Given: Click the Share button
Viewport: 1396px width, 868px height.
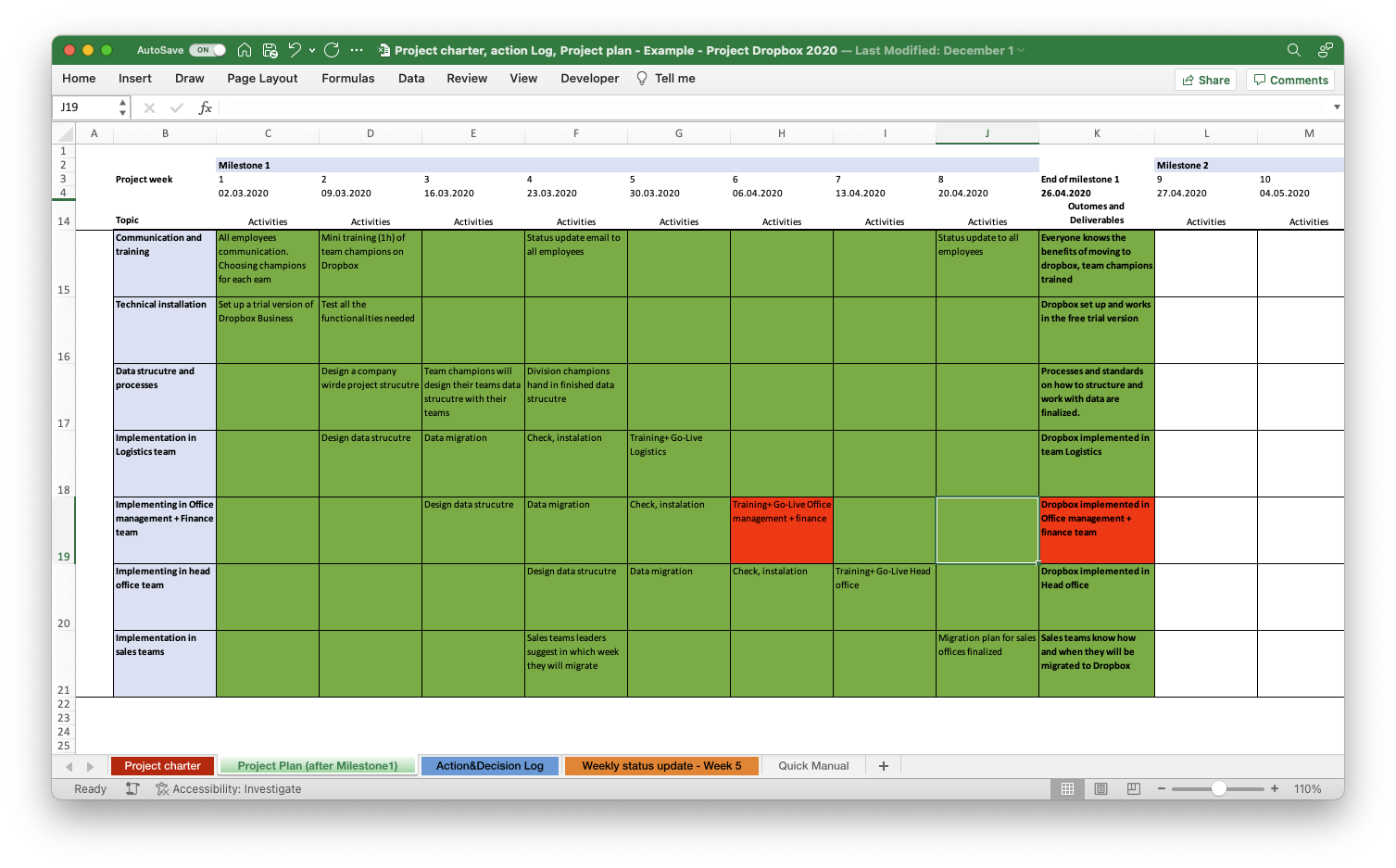Looking at the screenshot, I should [1205, 80].
